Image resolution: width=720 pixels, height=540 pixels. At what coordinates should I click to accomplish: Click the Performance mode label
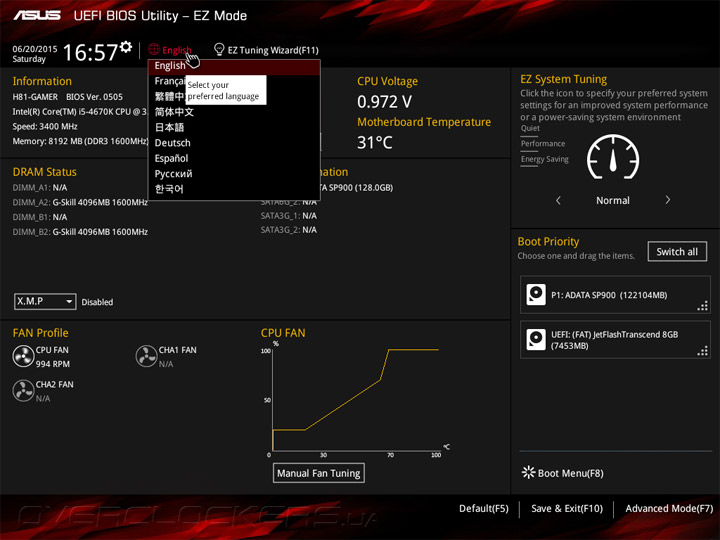(x=543, y=144)
